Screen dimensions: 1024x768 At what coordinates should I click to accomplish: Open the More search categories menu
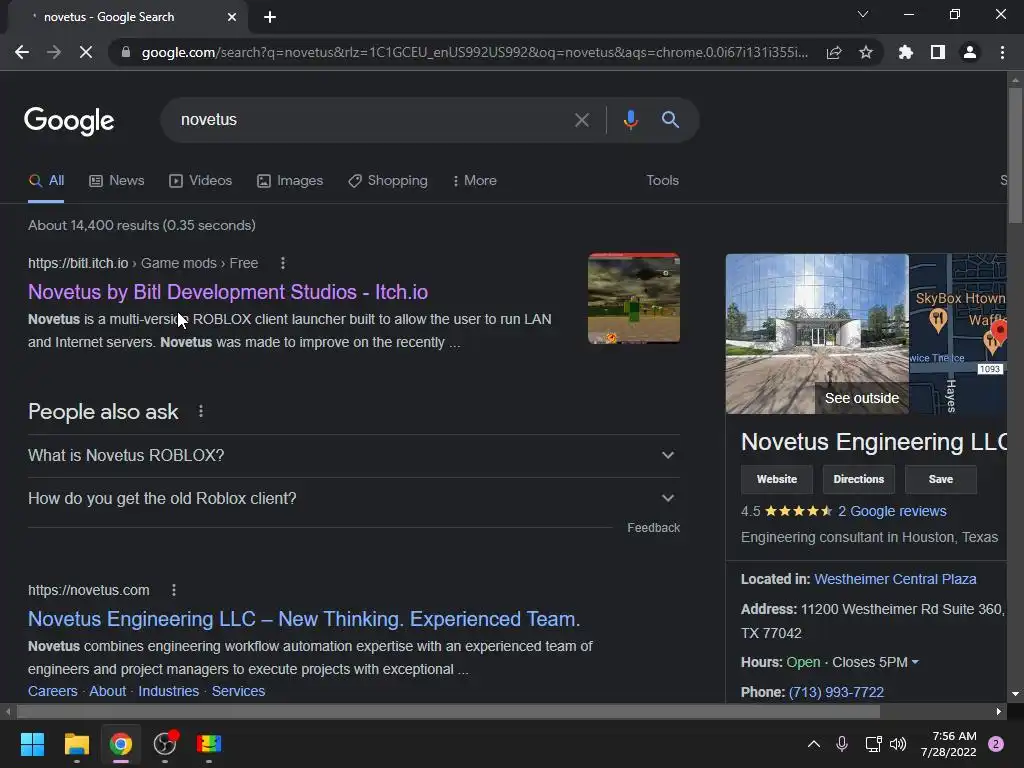(475, 181)
